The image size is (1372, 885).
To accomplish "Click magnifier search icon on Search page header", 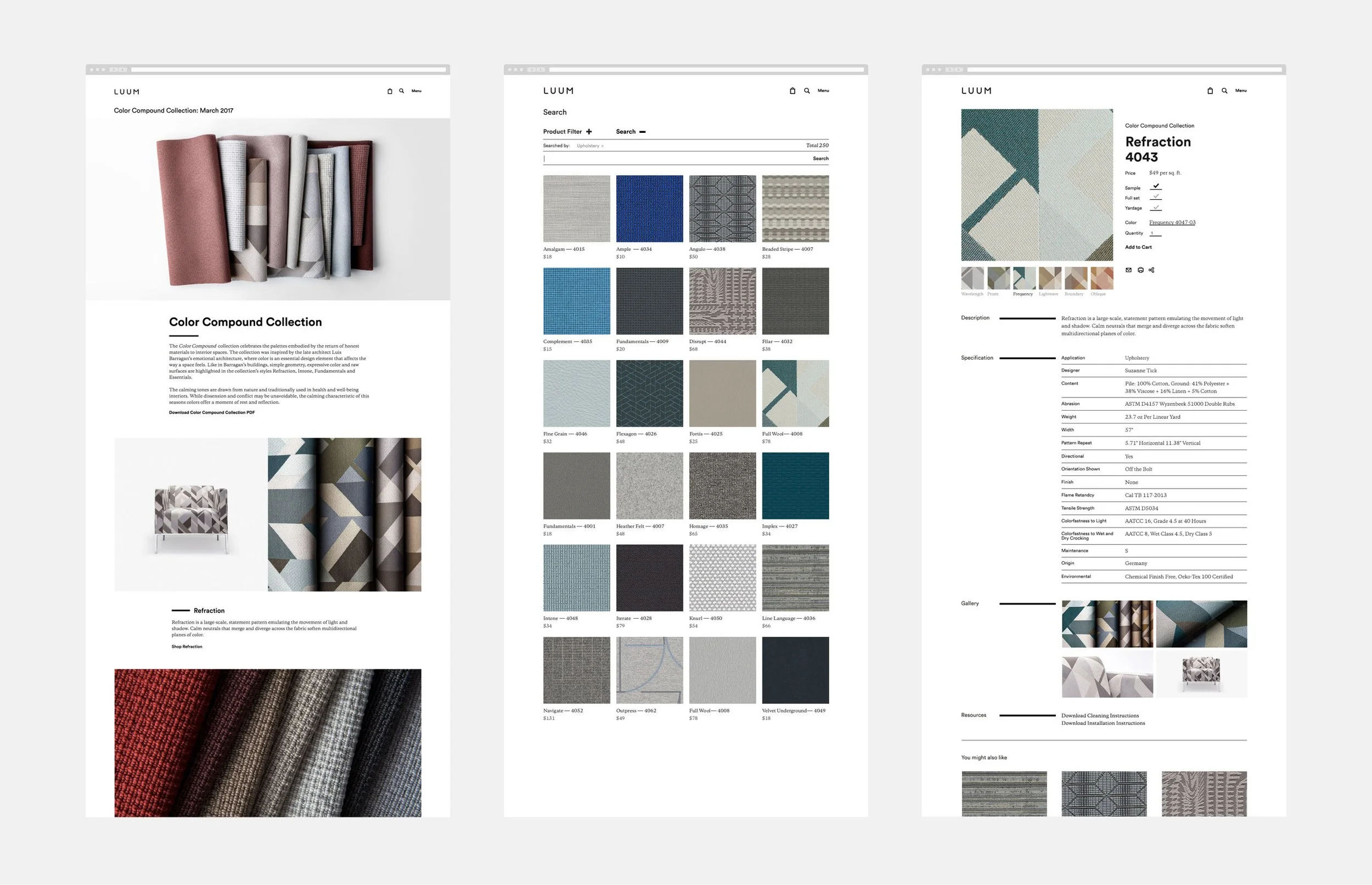I will [x=807, y=91].
